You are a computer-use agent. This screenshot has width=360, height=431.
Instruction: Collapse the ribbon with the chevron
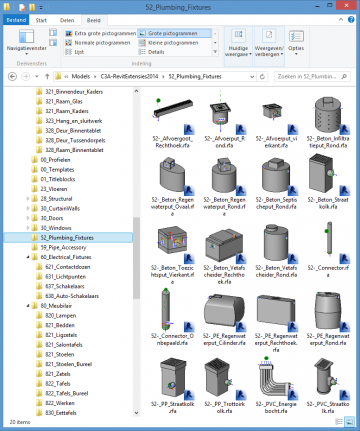(x=341, y=20)
